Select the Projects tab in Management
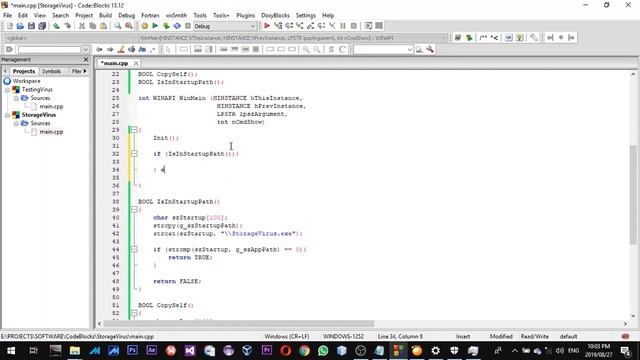The height and width of the screenshot is (360, 640). tap(24, 71)
